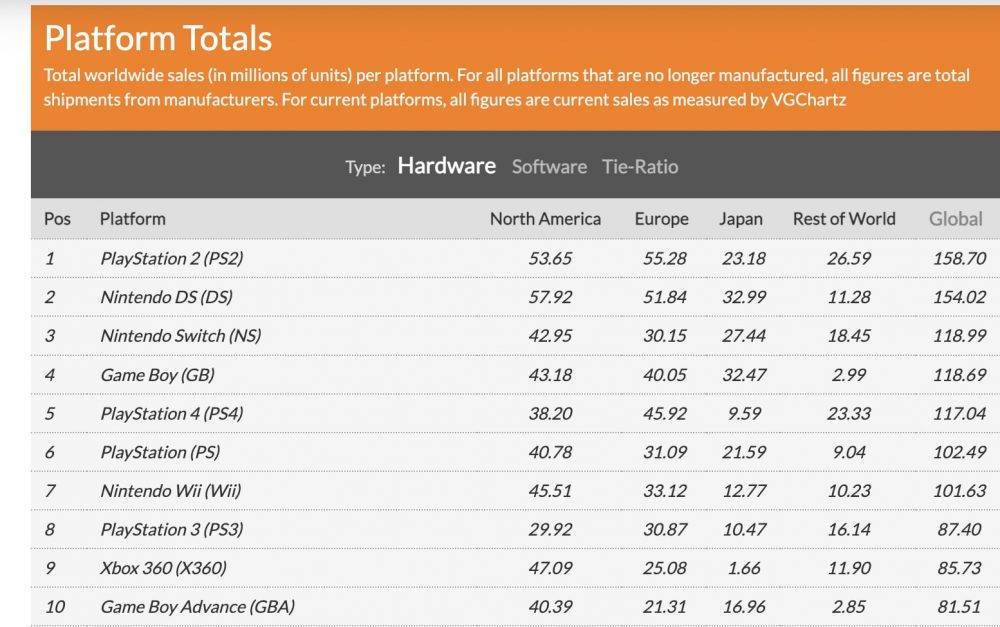Sort by the Japan column header
Viewport: 1000px width, 627px height.
click(740, 219)
